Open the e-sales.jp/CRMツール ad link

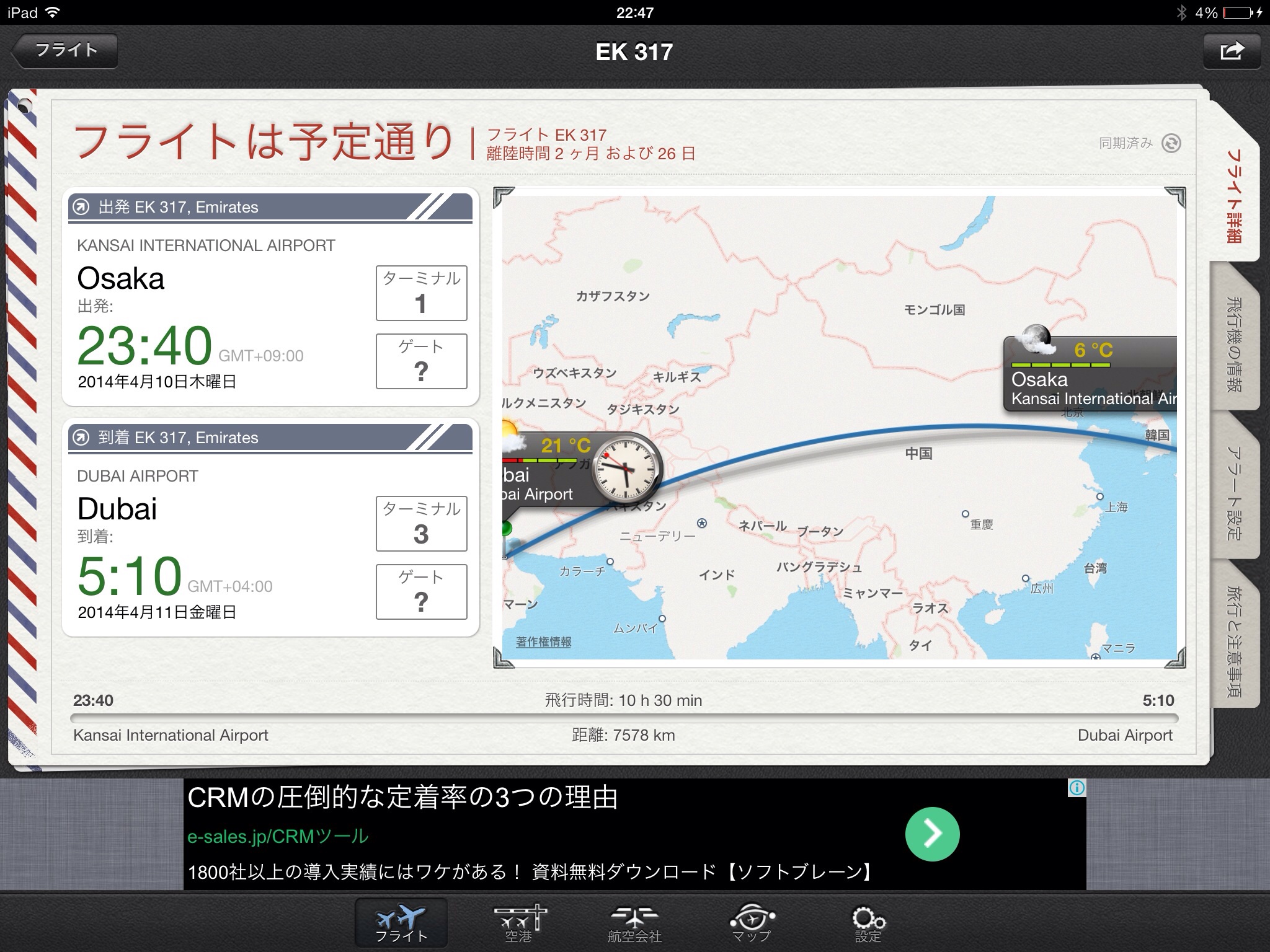278,836
